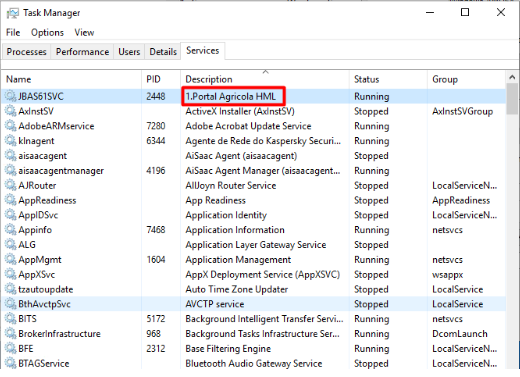Click PID 4196 of aisaacagentmanager
Viewport: 520px width, 377px height.
tap(156, 170)
